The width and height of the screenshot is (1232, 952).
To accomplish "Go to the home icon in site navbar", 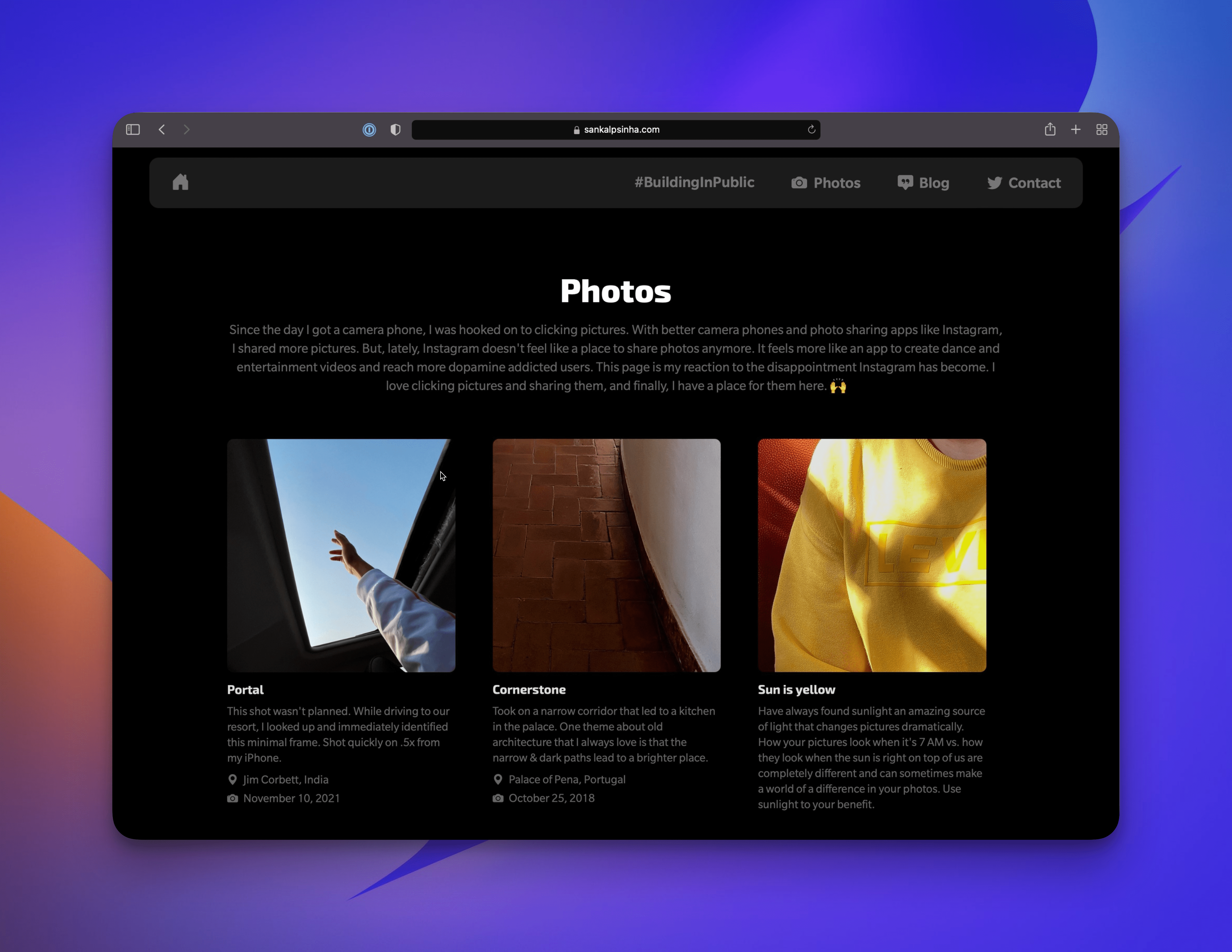I will (181, 182).
